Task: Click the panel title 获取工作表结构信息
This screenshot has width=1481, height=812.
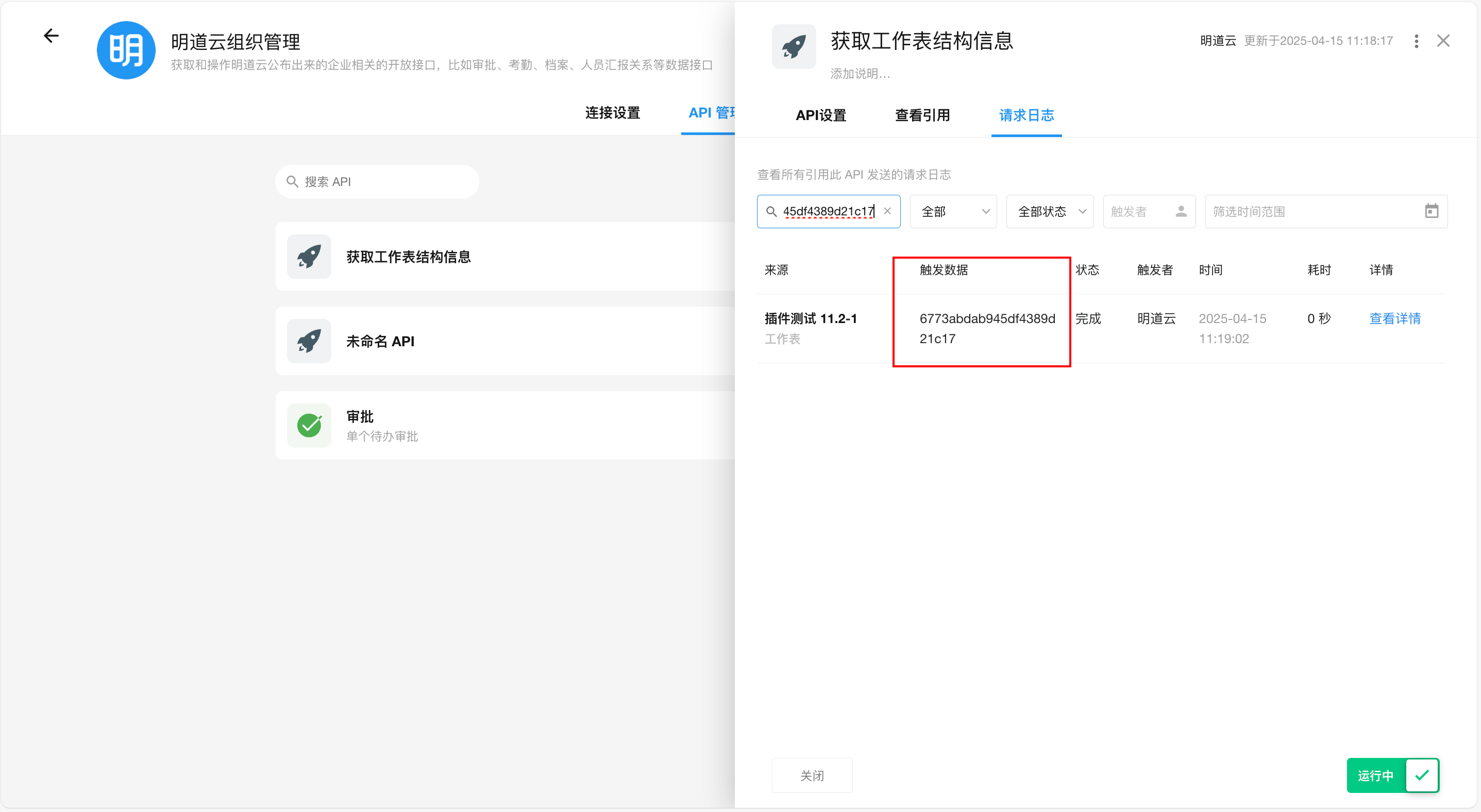Action: click(x=921, y=41)
